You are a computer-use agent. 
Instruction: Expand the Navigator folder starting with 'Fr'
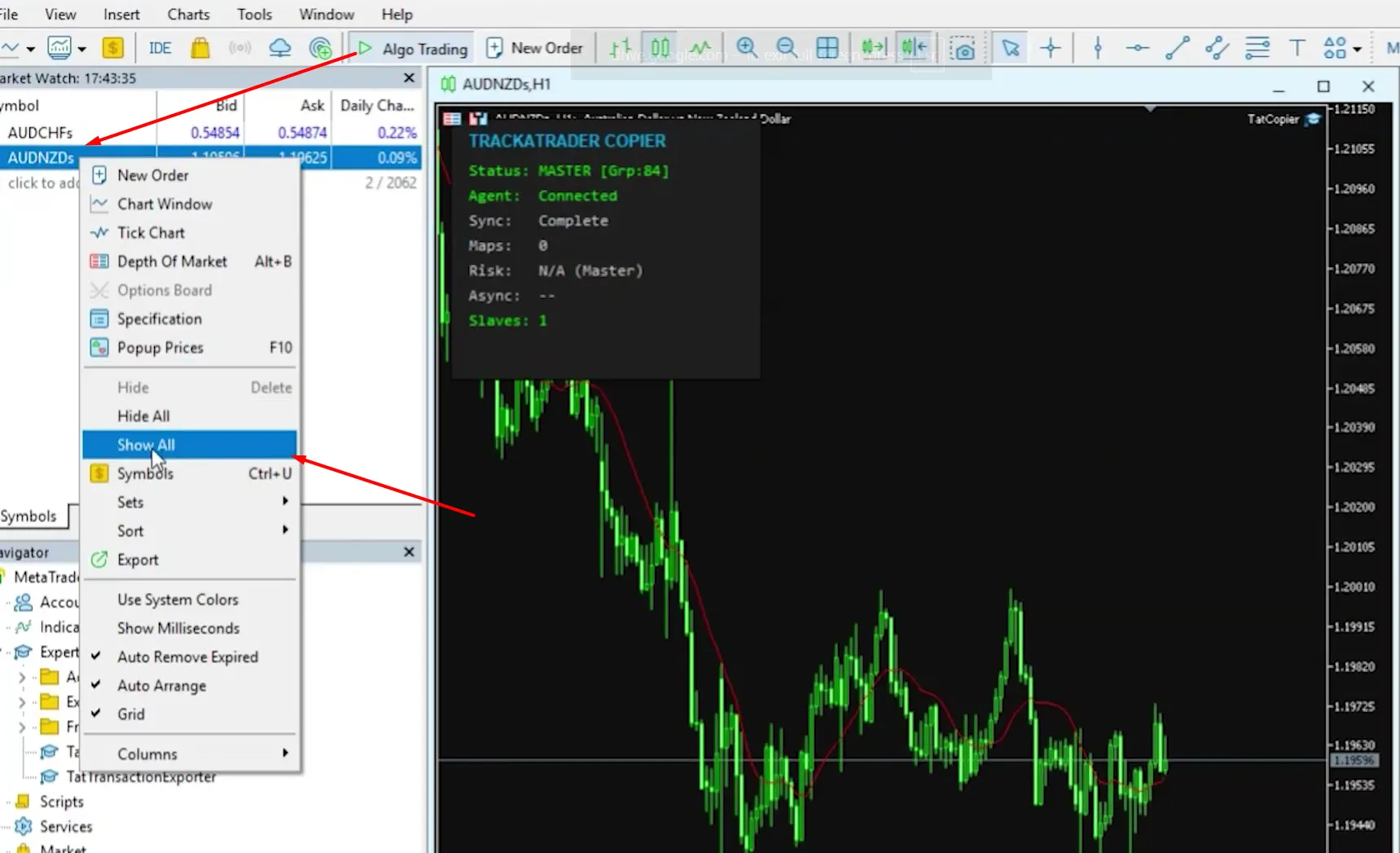[22, 727]
